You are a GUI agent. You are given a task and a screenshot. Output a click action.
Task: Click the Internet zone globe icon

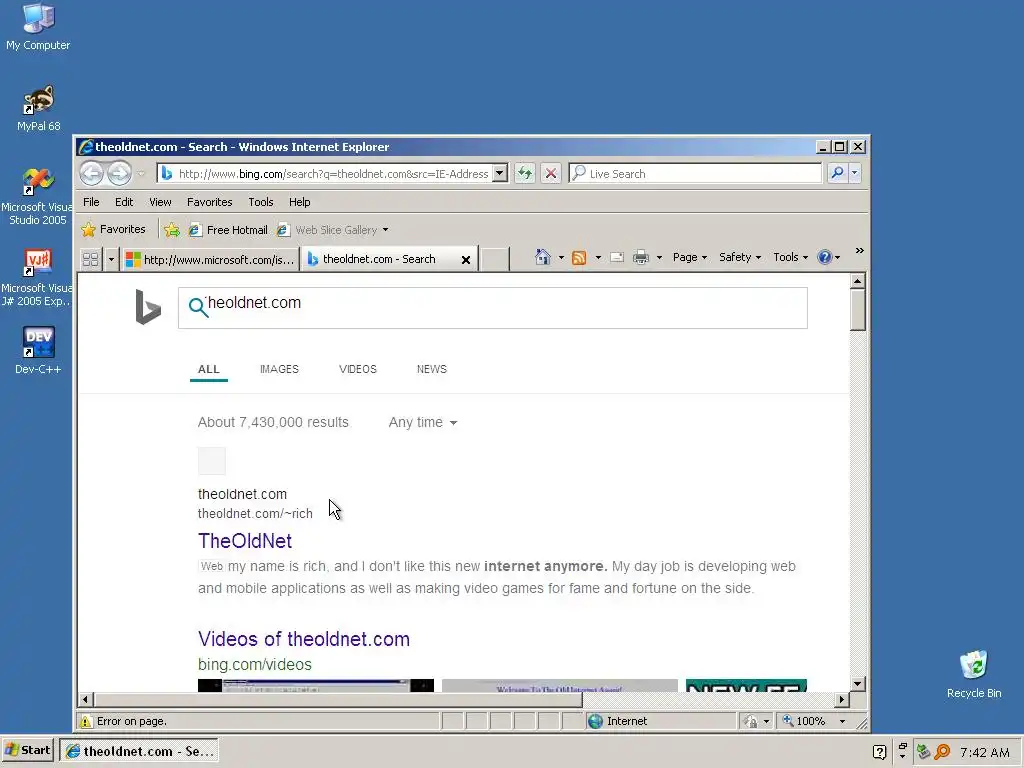(595, 721)
